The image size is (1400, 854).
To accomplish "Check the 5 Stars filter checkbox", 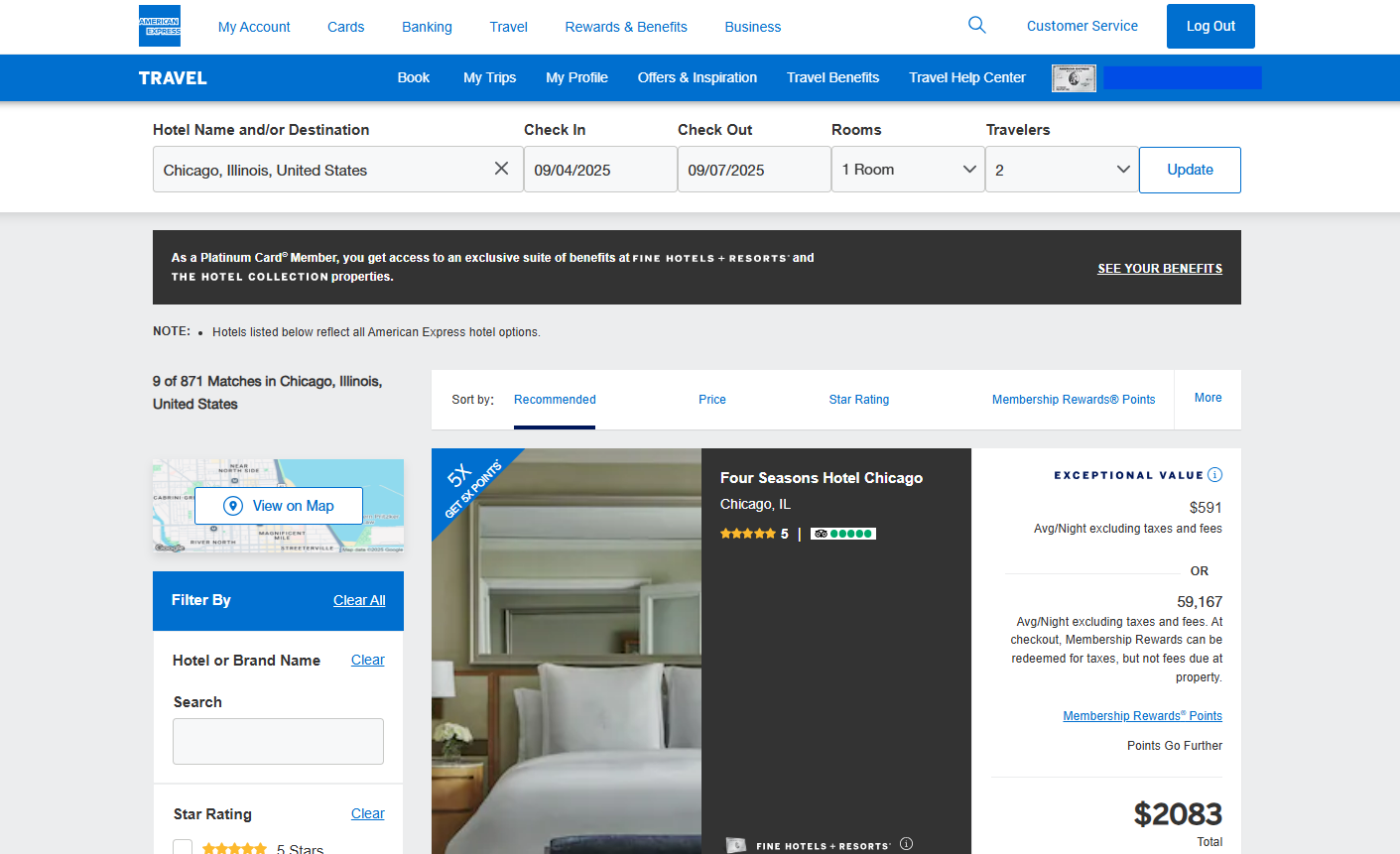I will [183, 848].
